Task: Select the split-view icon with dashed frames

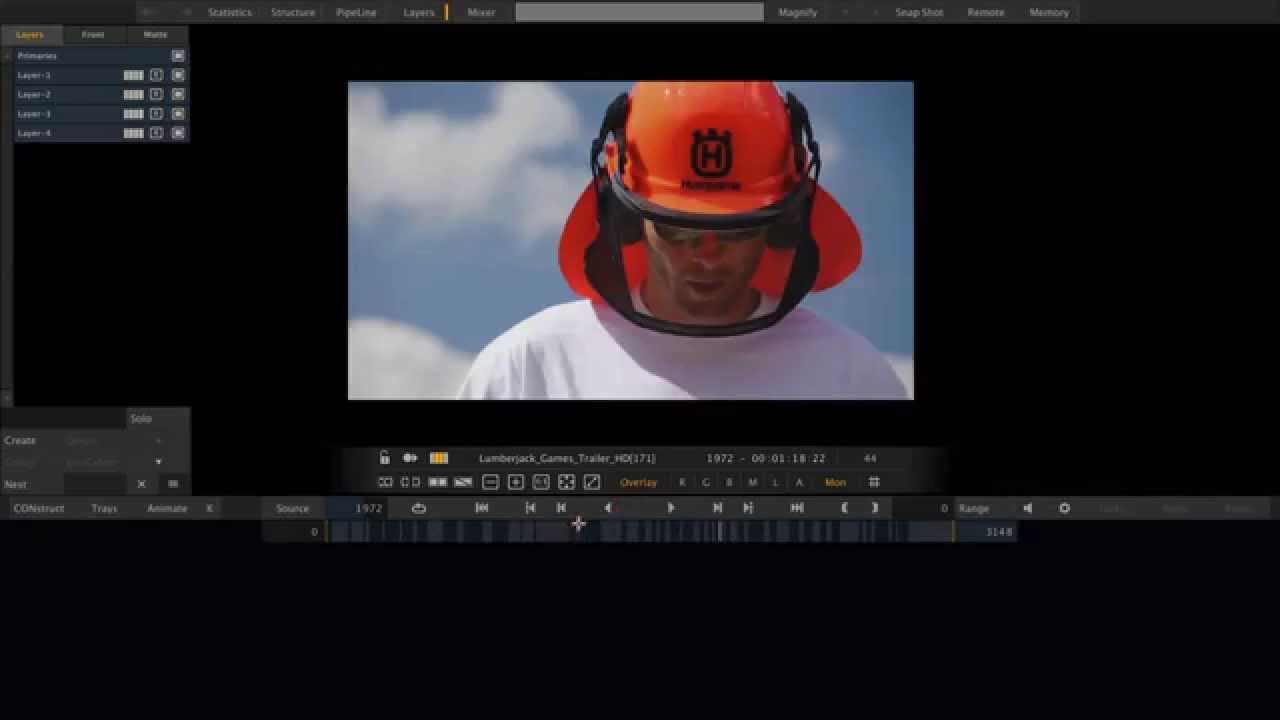Action: click(x=410, y=482)
